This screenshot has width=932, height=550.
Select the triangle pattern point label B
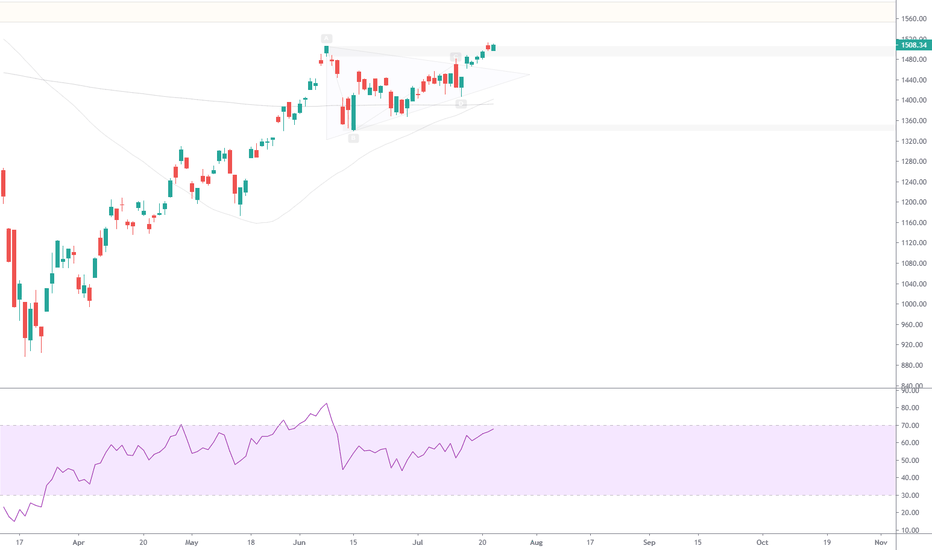coord(354,138)
